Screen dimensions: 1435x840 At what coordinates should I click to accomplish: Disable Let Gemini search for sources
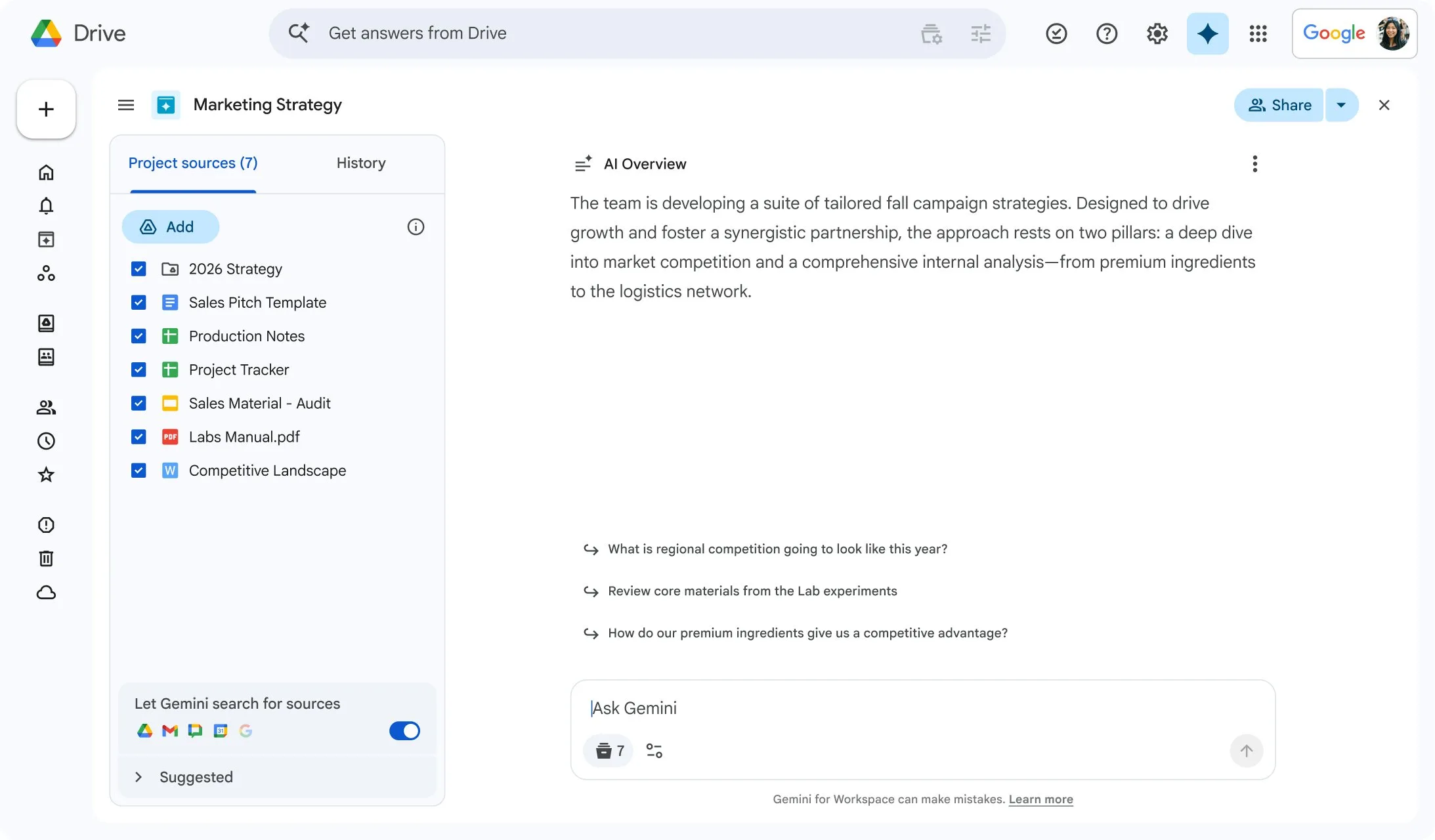404,730
